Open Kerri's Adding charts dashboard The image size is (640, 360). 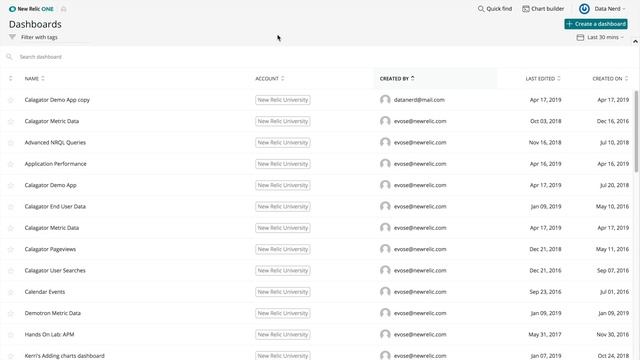[x=64, y=356]
